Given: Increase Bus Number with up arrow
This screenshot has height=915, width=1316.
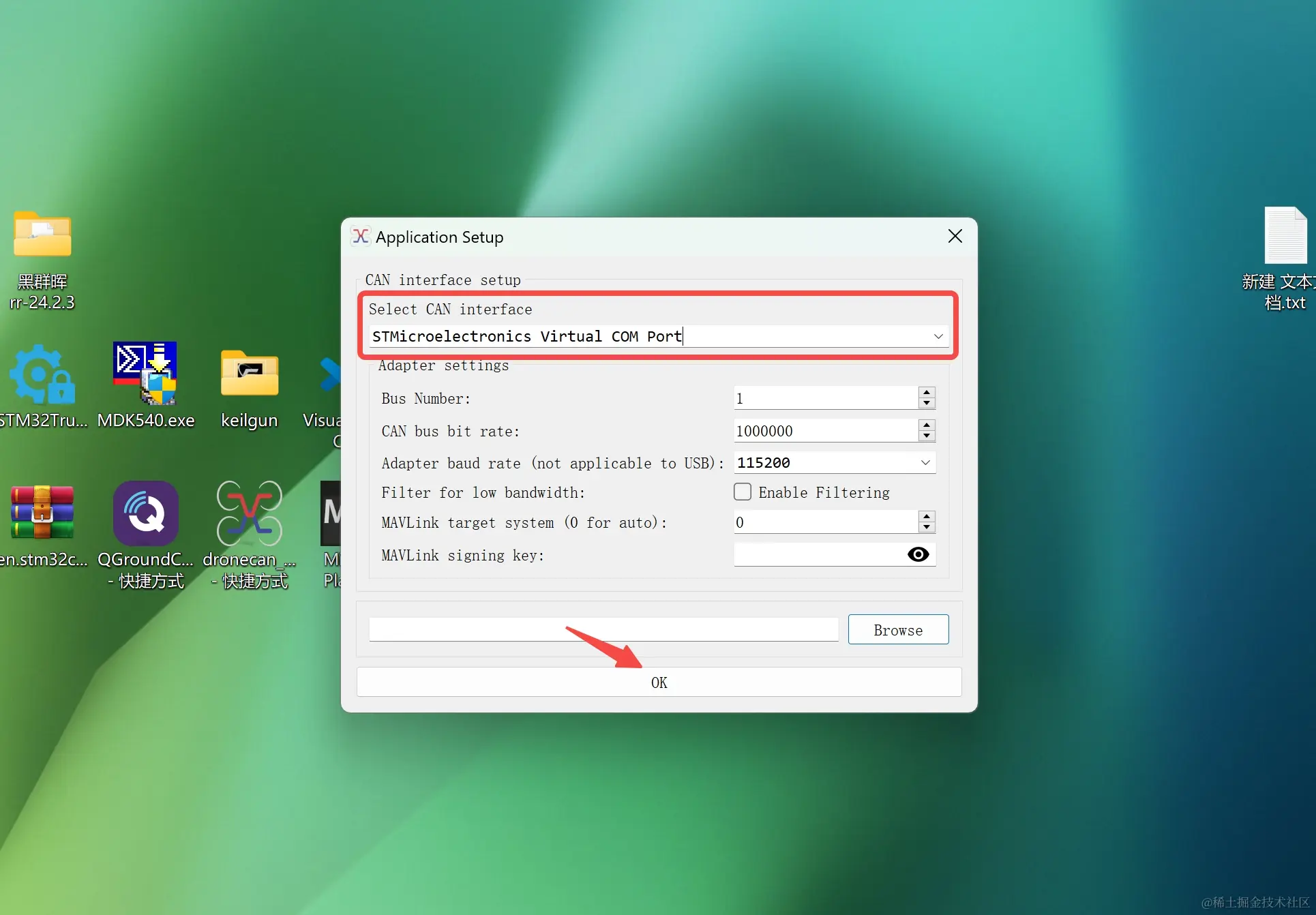Looking at the screenshot, I should 927,393.
